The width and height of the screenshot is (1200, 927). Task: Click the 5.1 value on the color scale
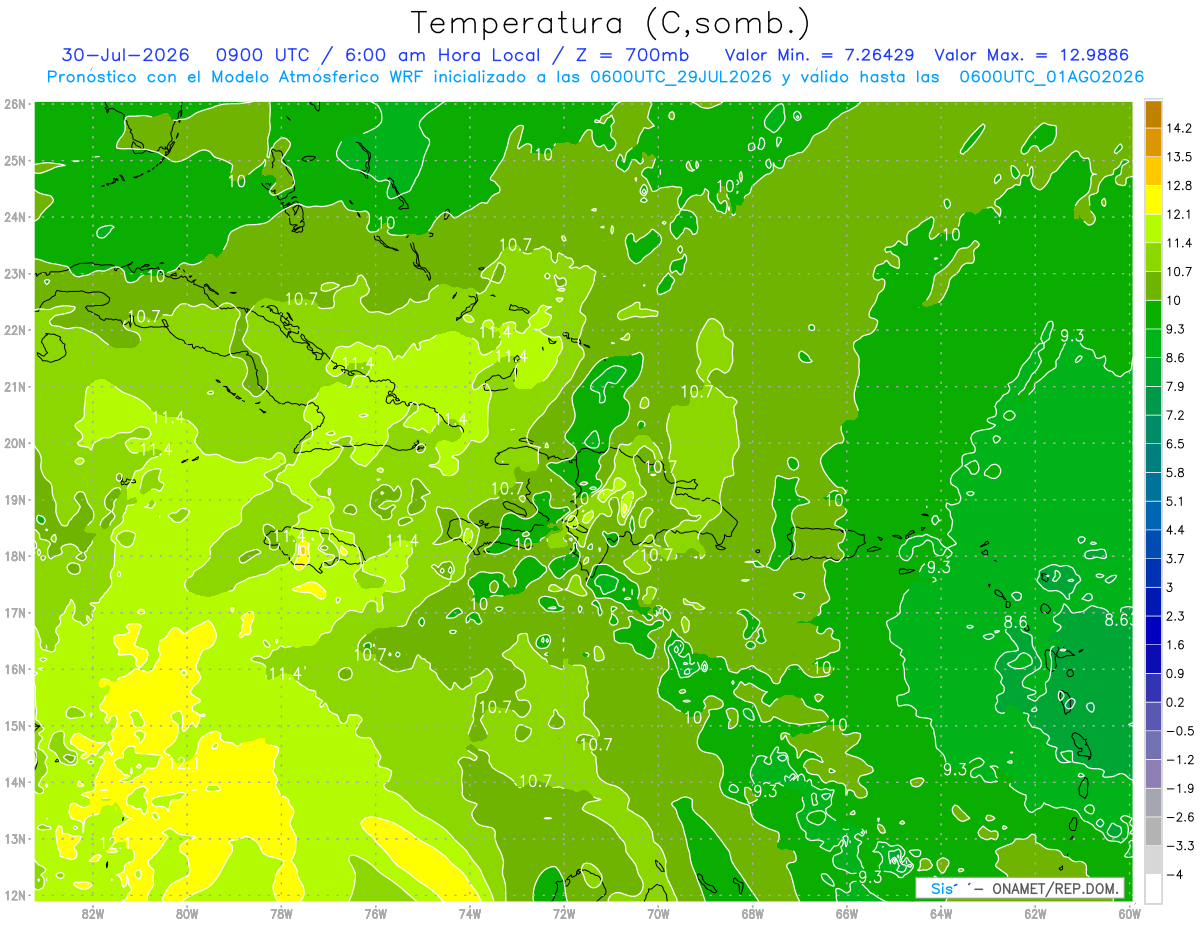(x=1175, y=501)
